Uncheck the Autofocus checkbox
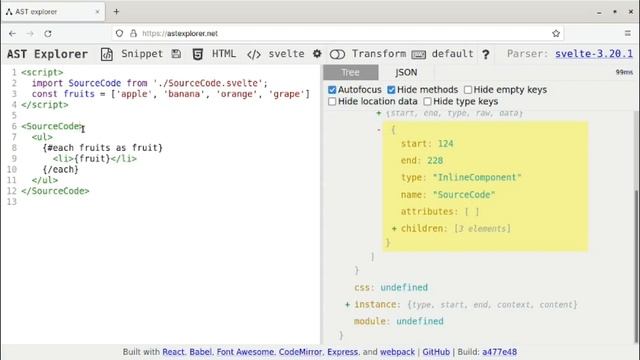This screenshot has height=360, width=640. point(332,90)
